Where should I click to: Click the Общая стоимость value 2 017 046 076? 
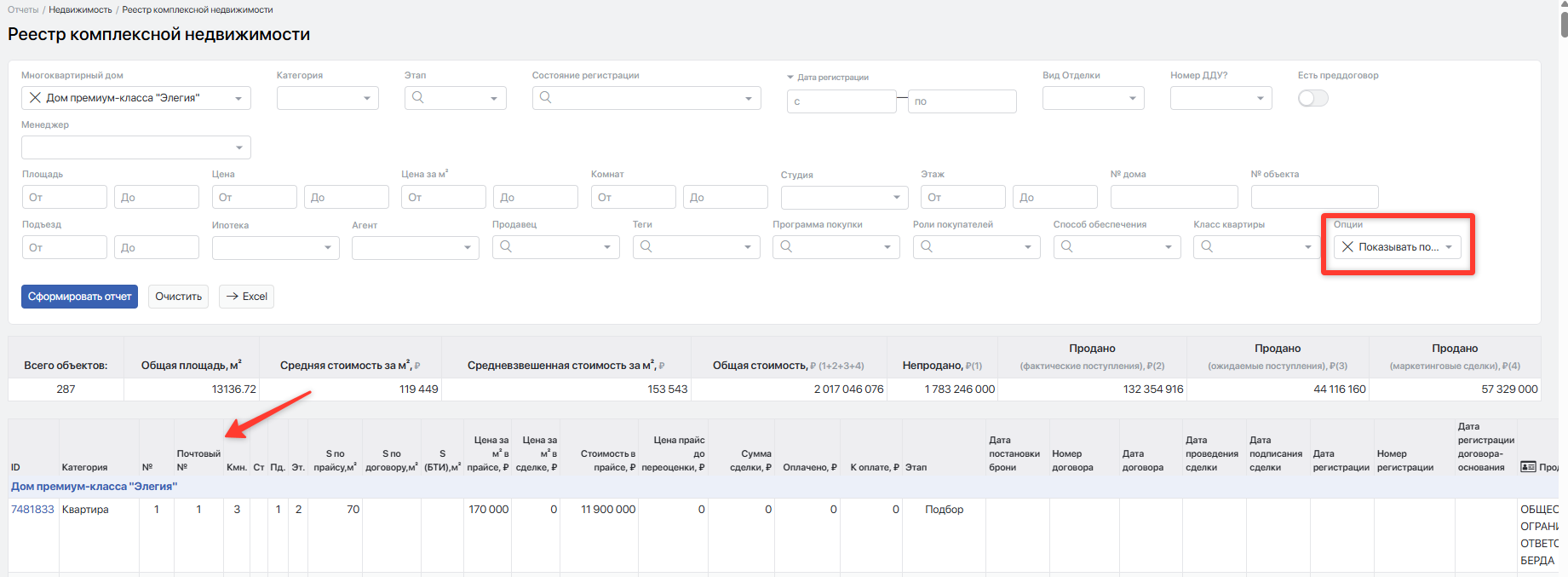848,389
